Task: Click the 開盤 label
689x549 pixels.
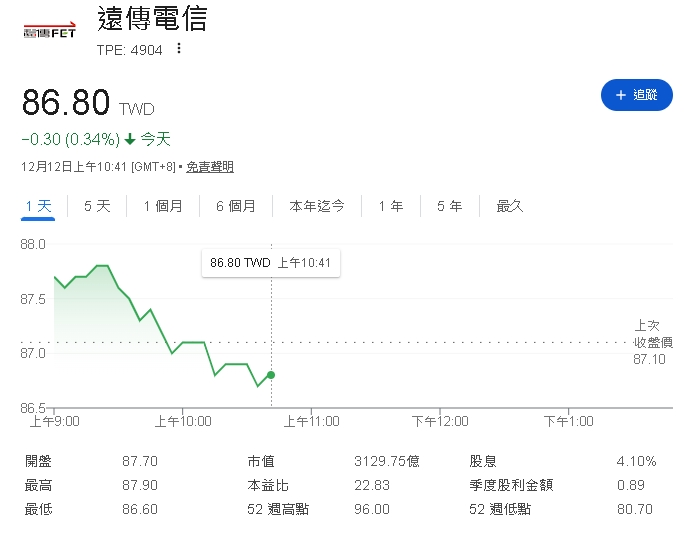Action: (38, 461)
